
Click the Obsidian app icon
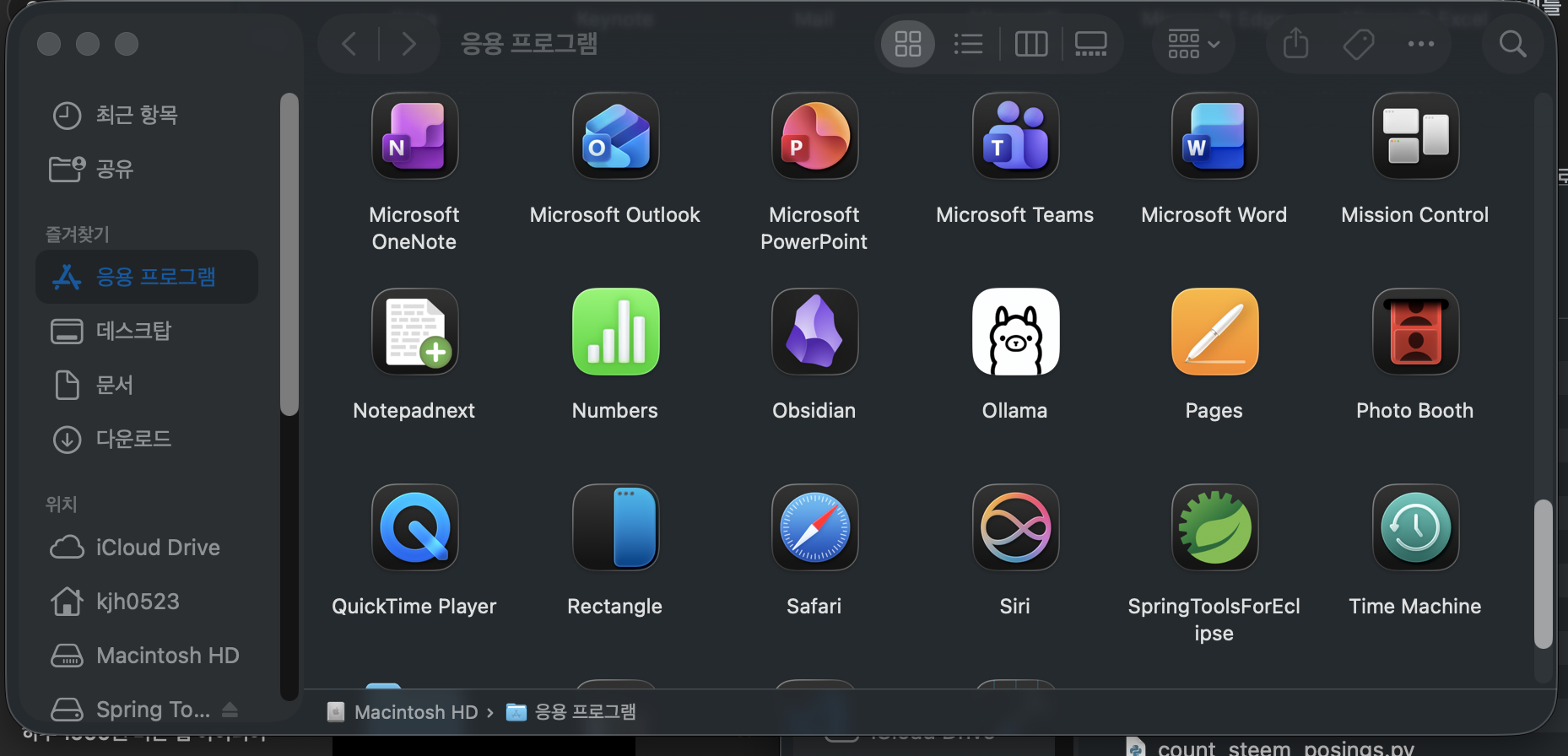tap(814, 332)
